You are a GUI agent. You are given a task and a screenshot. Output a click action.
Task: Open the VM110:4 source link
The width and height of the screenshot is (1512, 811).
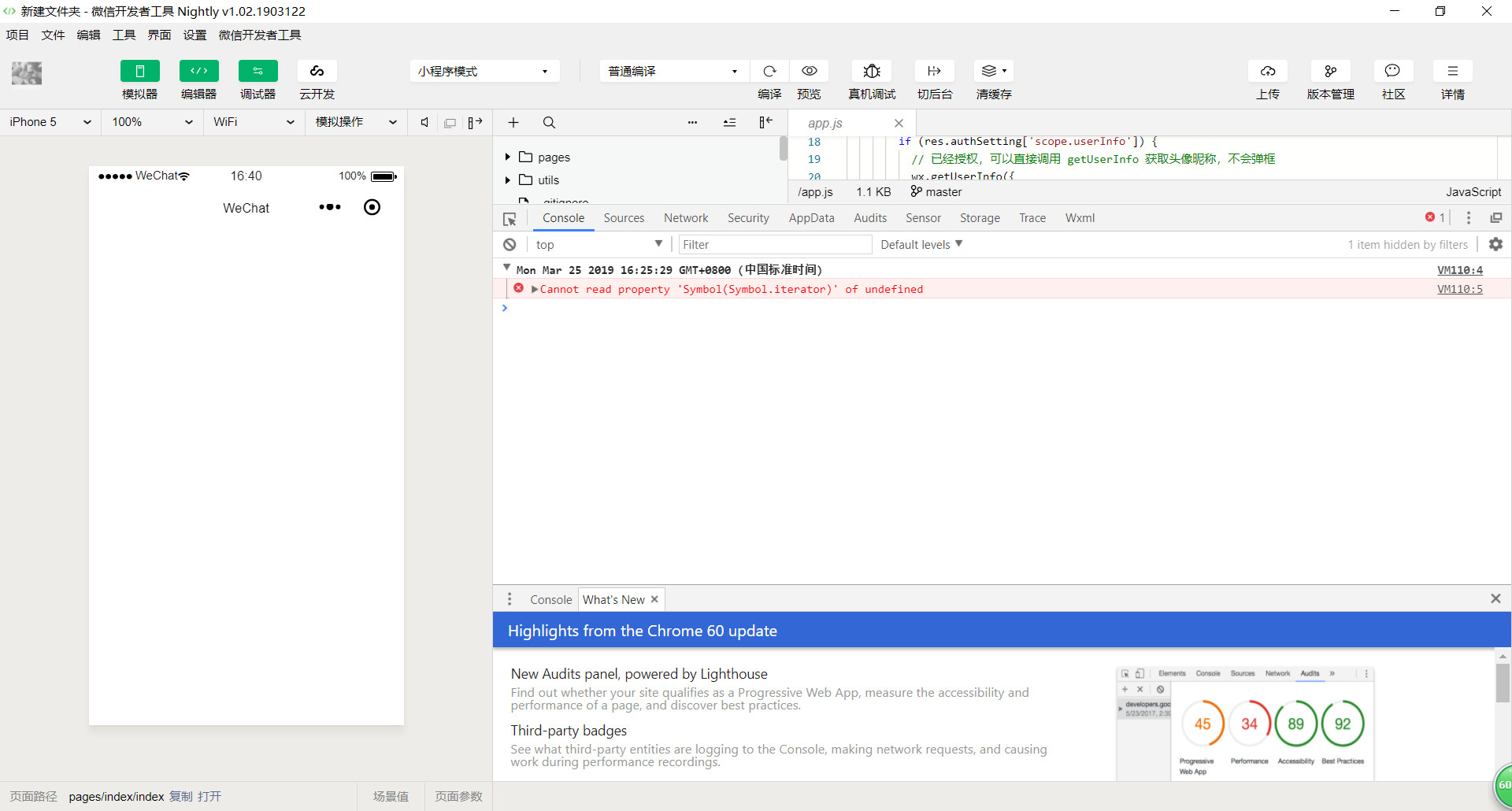pyautogui.click(x=1459, y=270)
